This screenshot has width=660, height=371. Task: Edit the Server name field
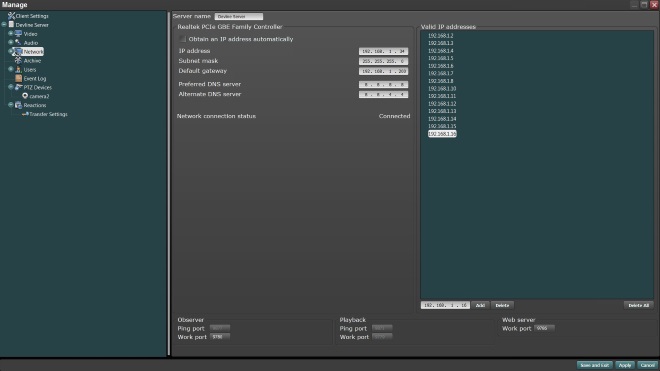coord(239,16)
